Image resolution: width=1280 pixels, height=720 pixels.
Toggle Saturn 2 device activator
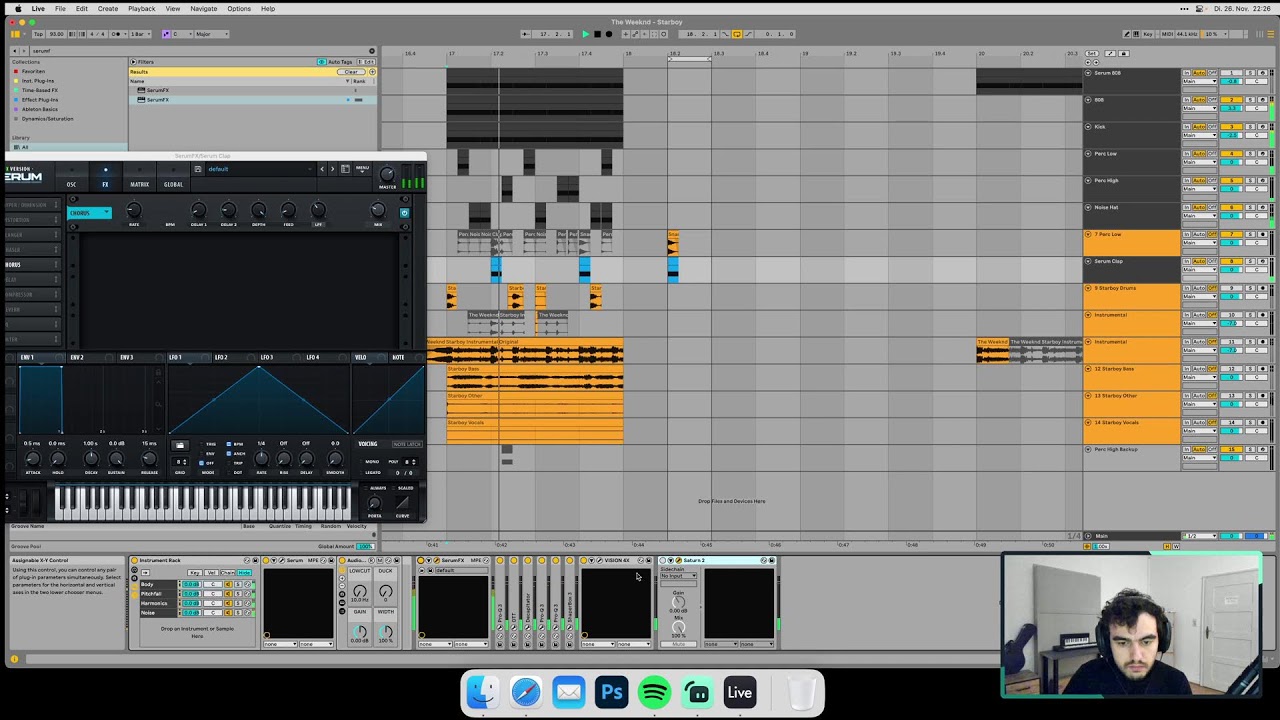(663, 560)
